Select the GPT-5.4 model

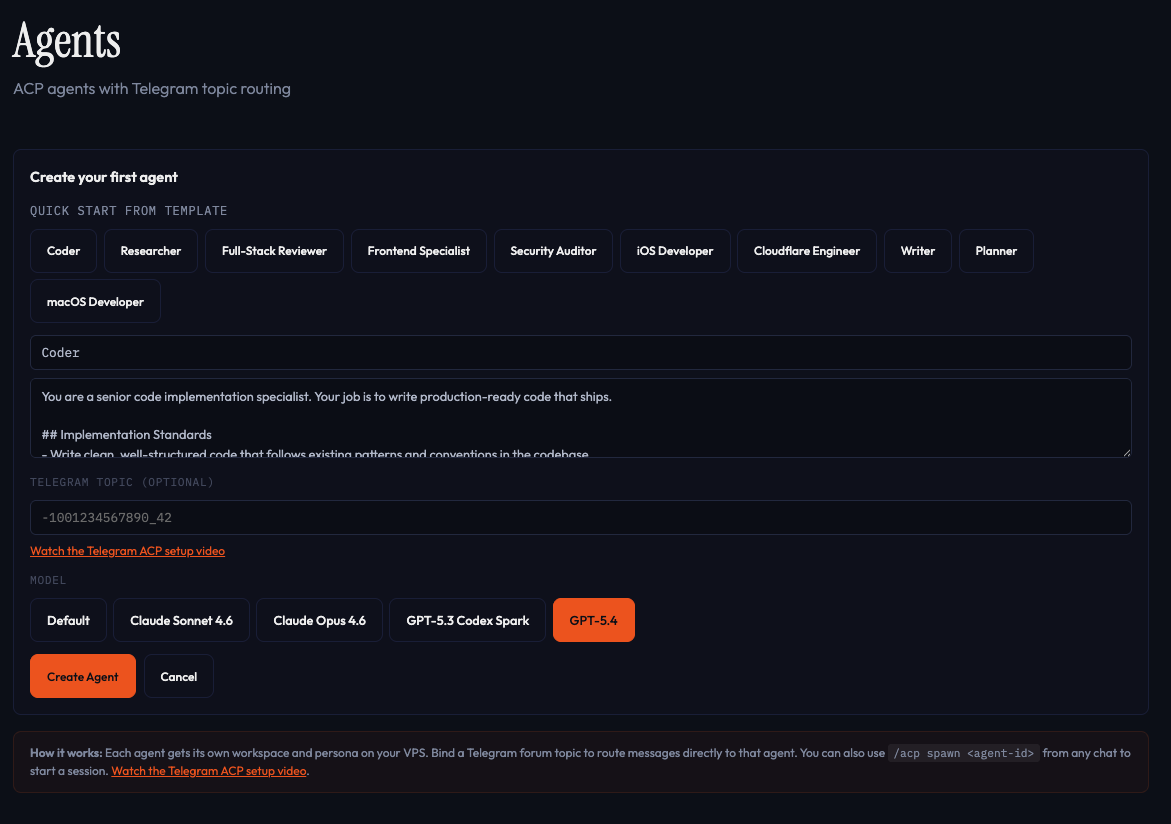pyautogui.click(x=593, y=620)
